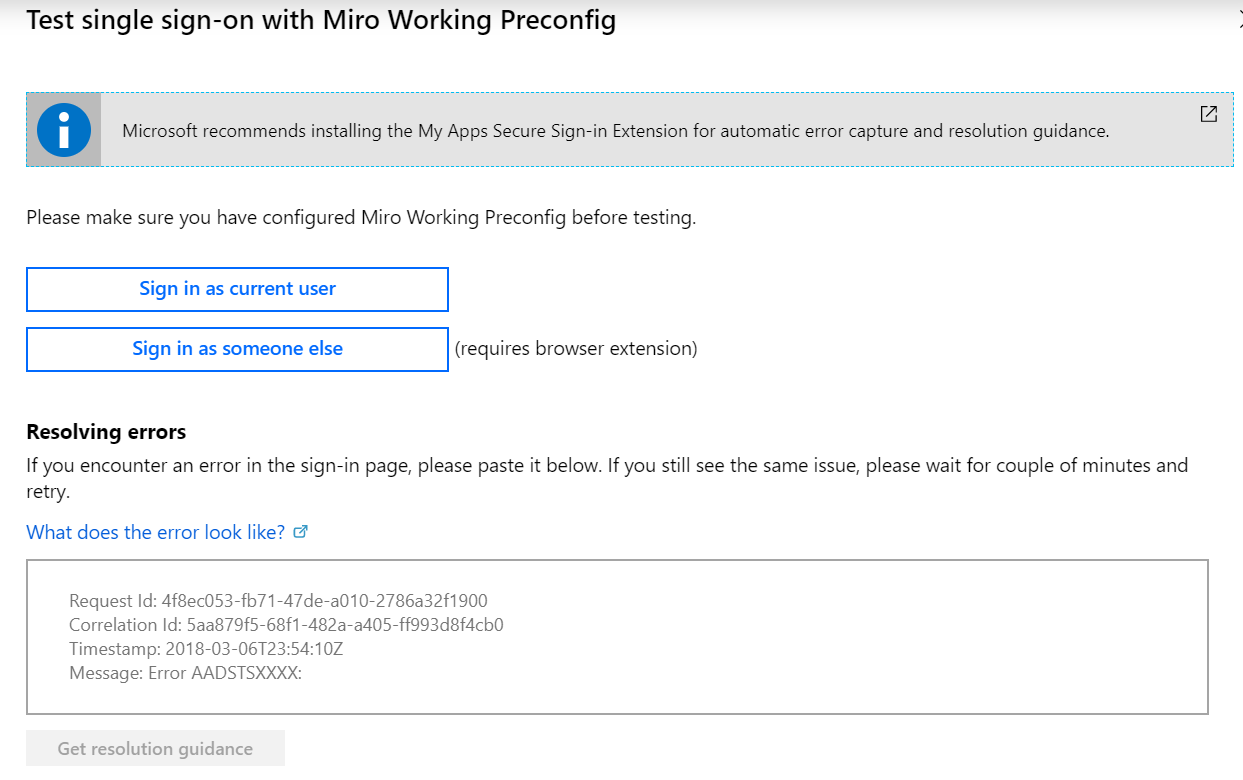Click the Correlation Id placeholder line

coord(286,625)
